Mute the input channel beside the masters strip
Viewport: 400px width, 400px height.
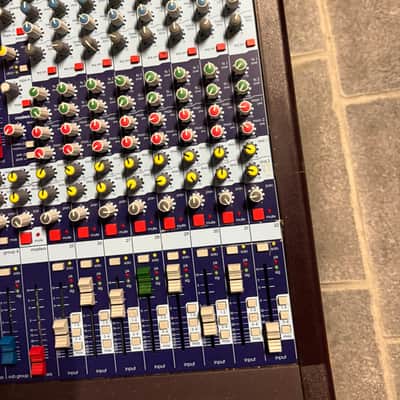(55, 235)
